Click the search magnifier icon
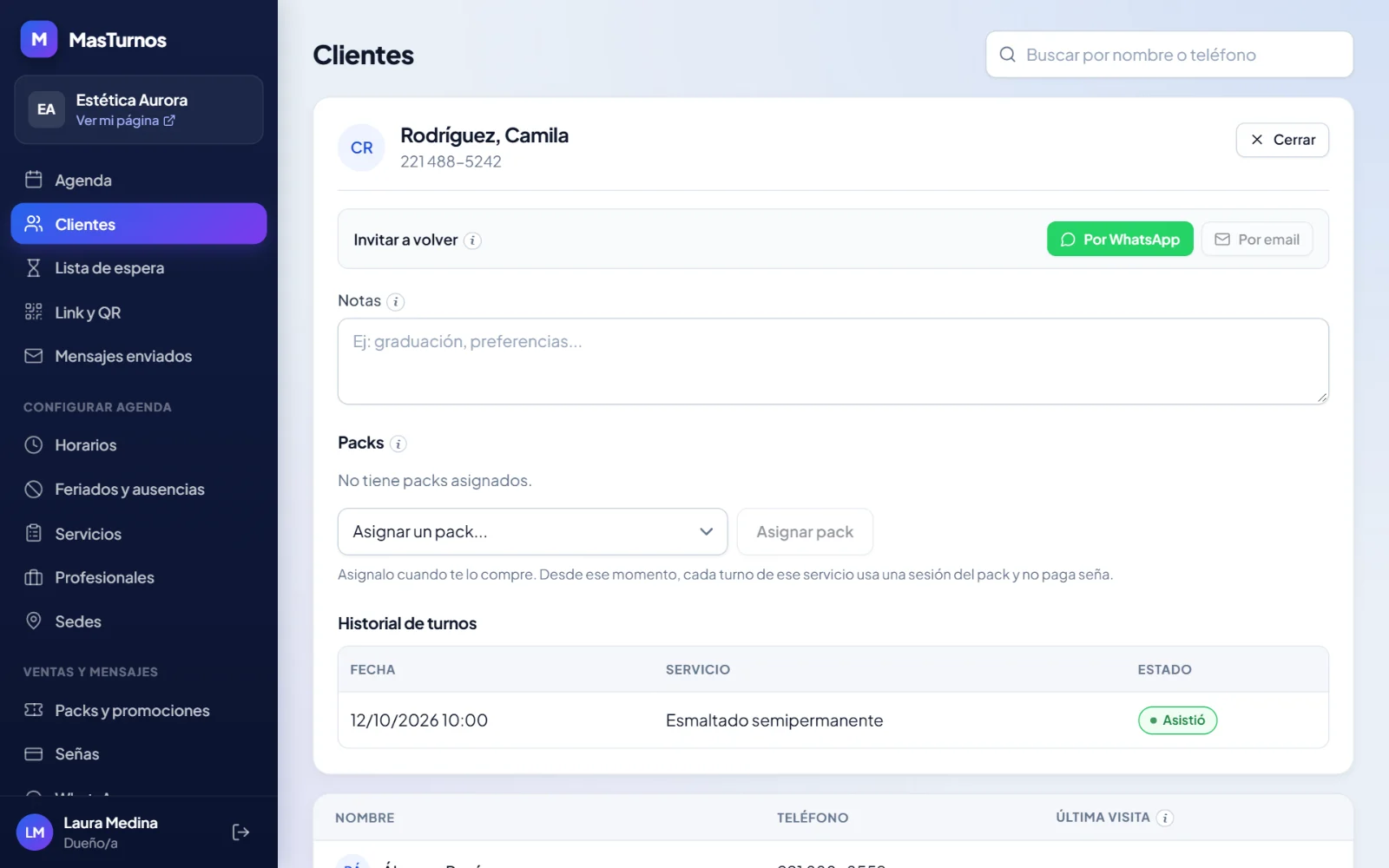This screenshot has width=1389, height=868. tap(1007, 55)
